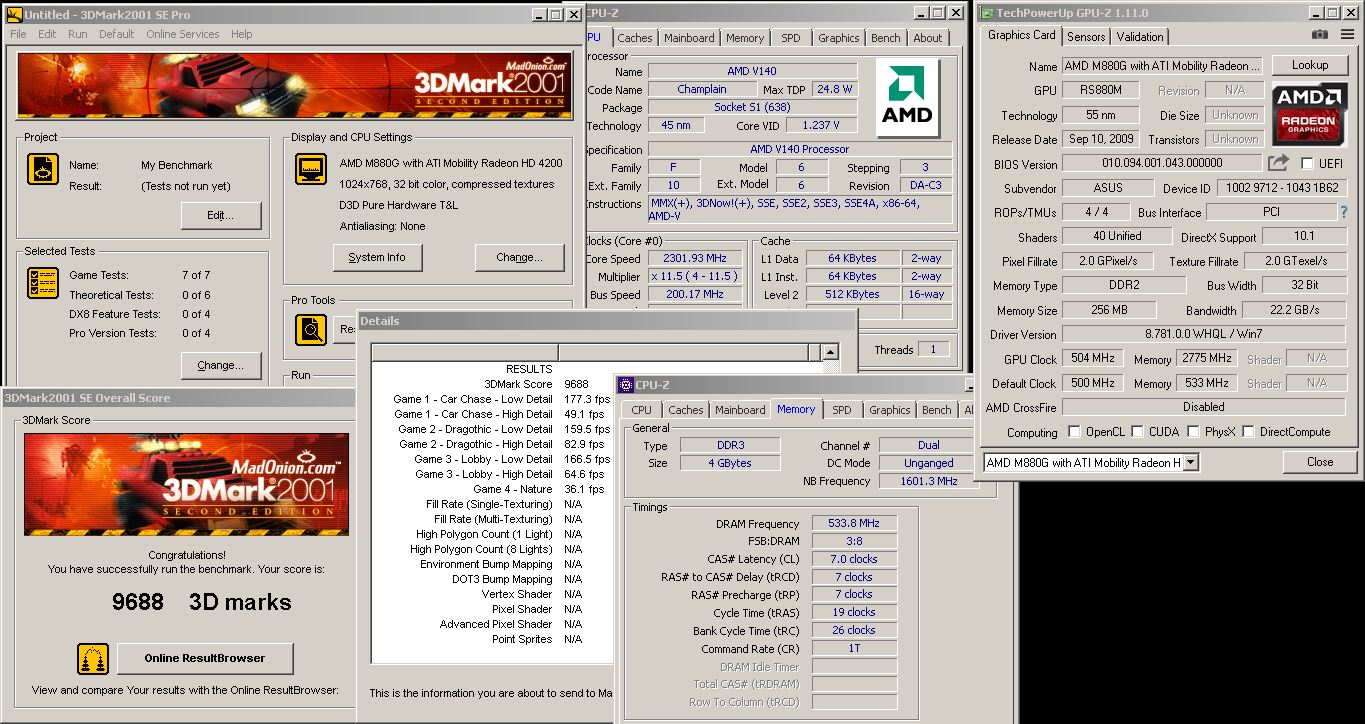Click the Lookup button in GPU-Z
Image resolution: width=1365 pixels, height=724 pixels.
coord(1309,65)
